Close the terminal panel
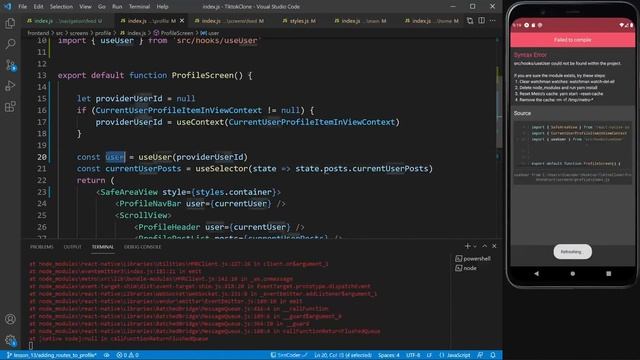 [x=494, y=246]
